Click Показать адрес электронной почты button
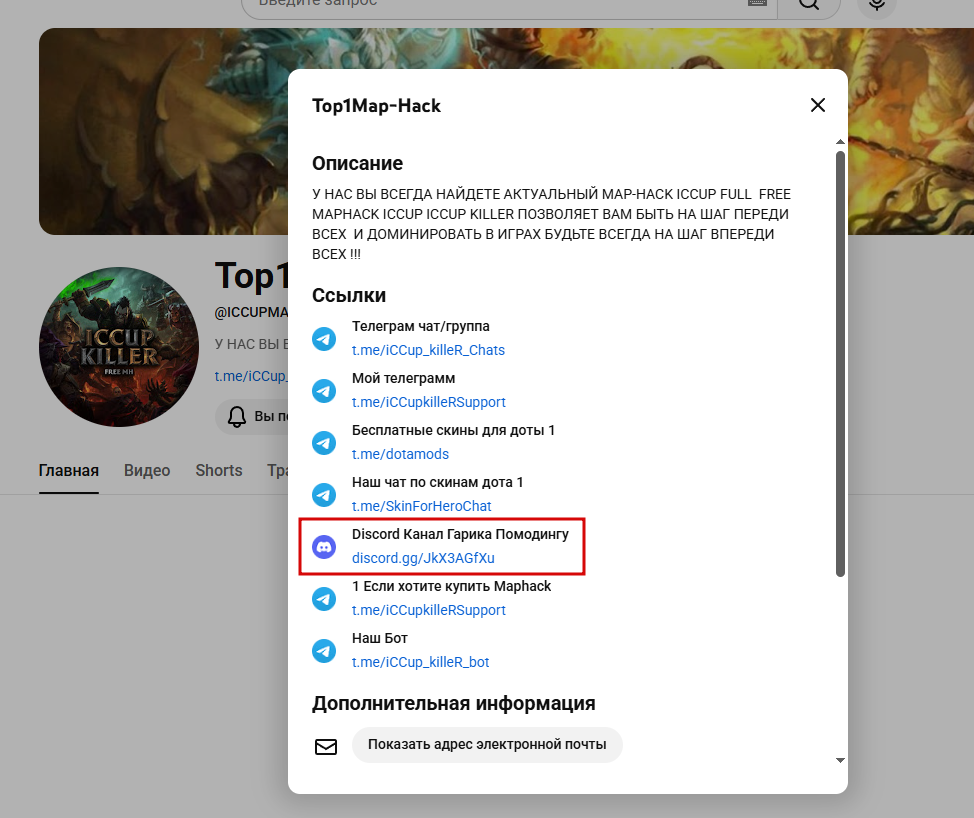This screenshot has height=818, width=974. point(487,745)
